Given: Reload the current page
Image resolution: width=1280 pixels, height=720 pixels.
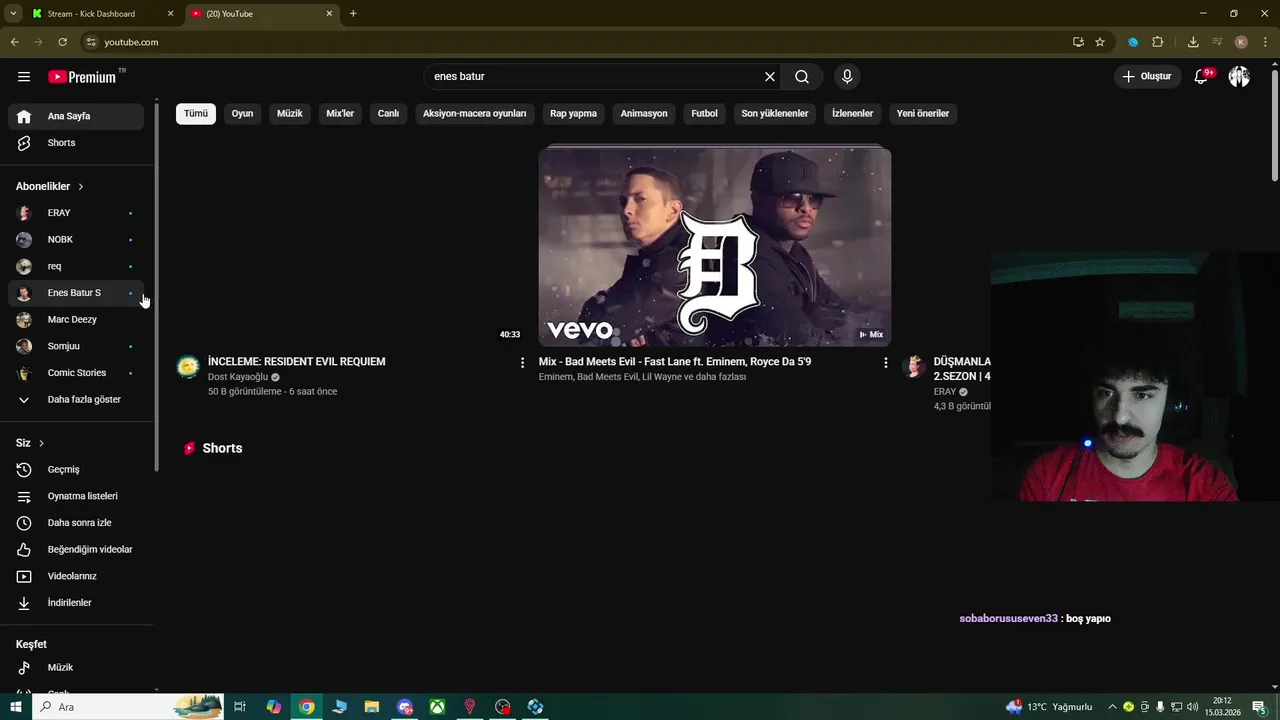Looking at the screenshot, I should 62,42.
